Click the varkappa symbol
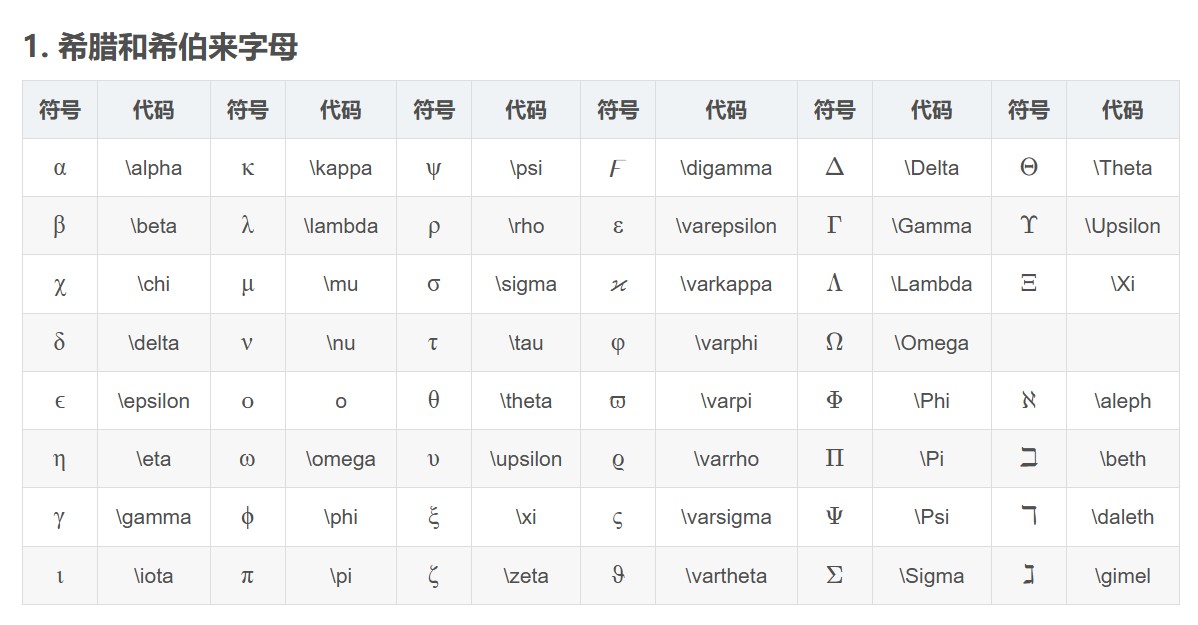 [x=618, y=285]
